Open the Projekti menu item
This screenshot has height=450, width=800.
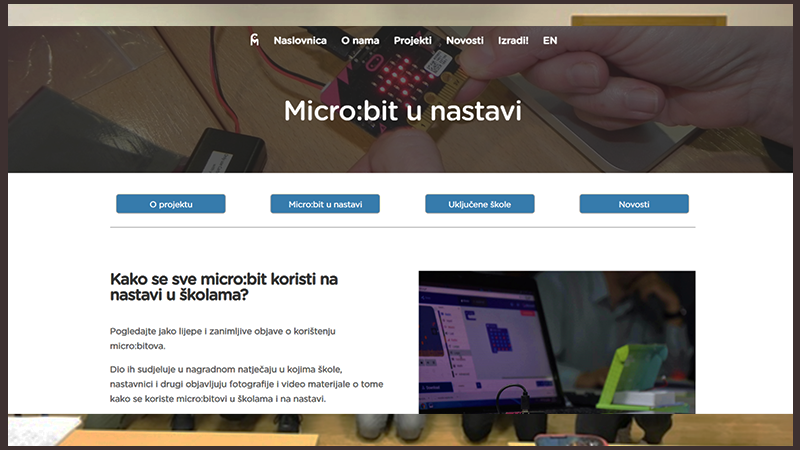click(412, 40)
